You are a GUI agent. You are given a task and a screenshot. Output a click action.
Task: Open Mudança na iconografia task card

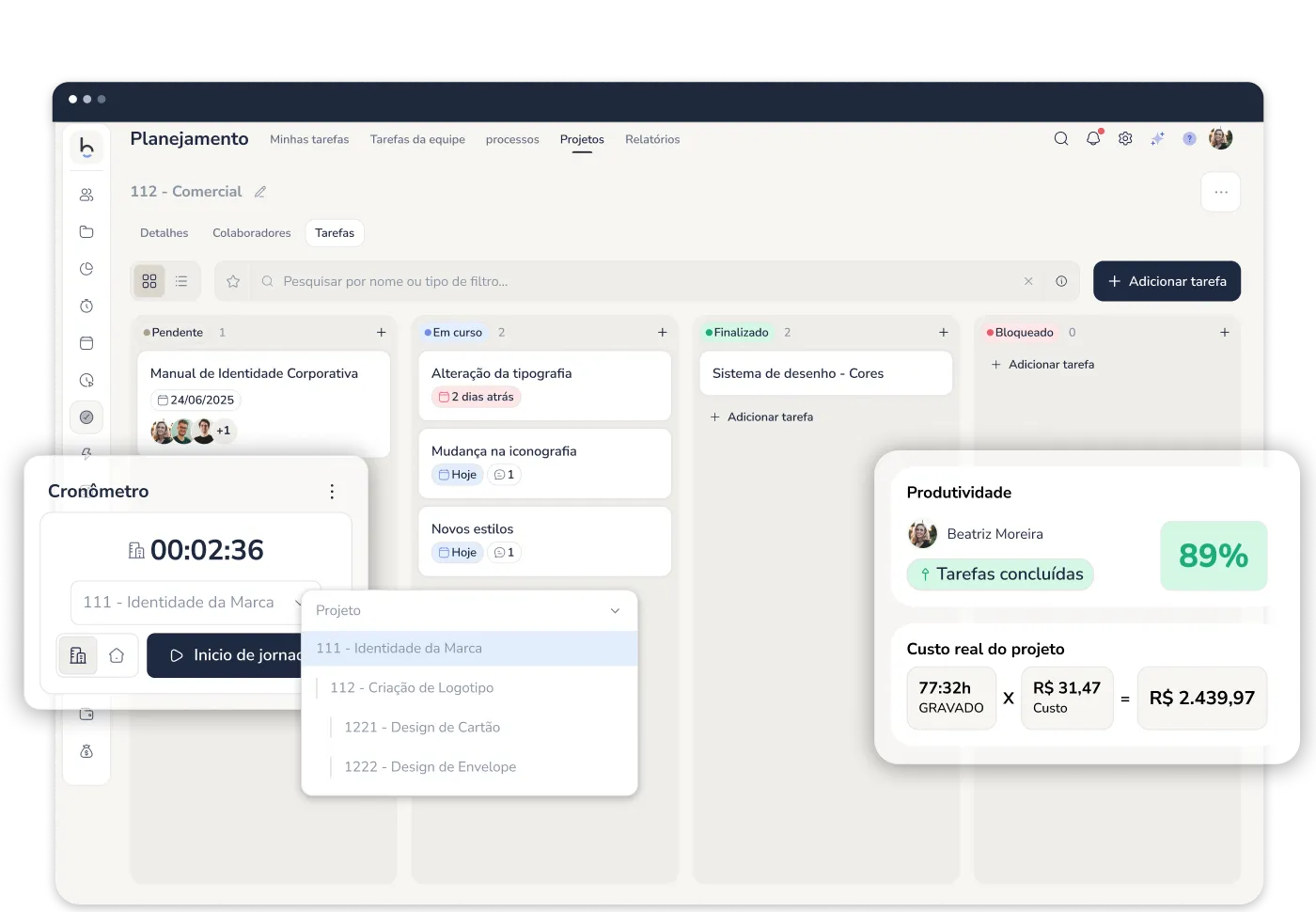coord(544,464)
